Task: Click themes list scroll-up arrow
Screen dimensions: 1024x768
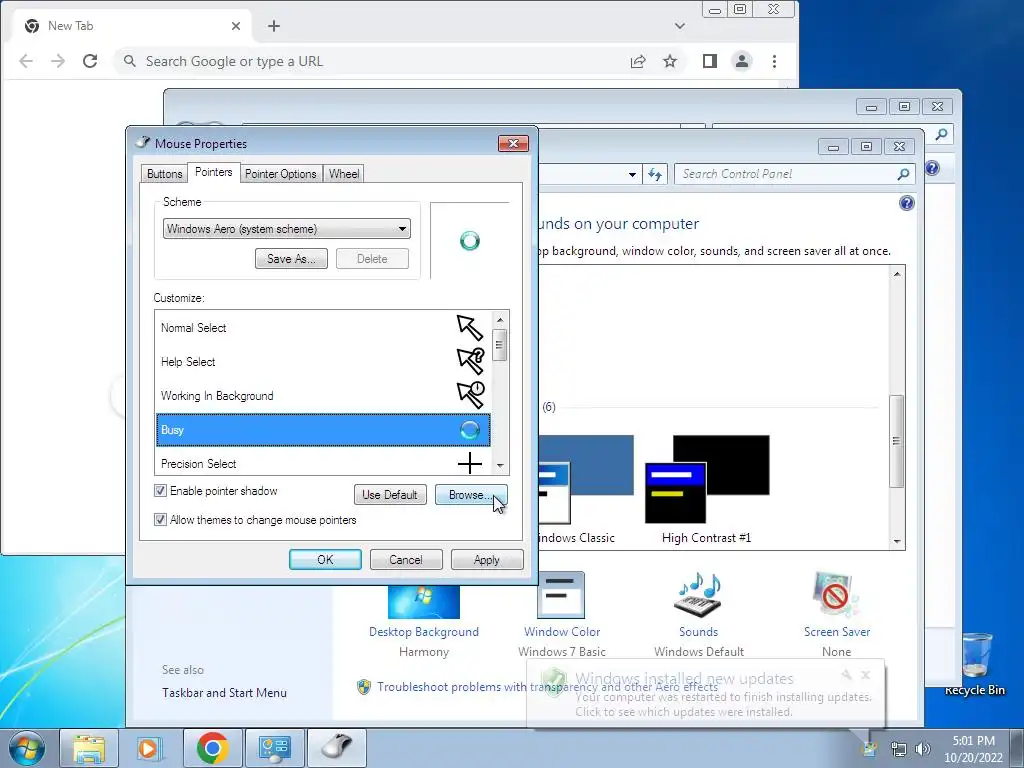Action: 897,274
